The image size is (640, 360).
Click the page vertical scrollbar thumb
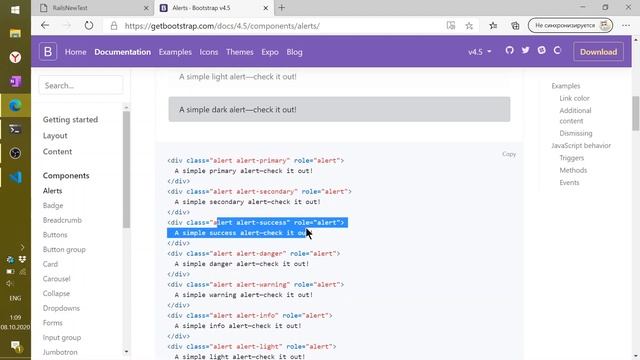[x=636, y=113]
